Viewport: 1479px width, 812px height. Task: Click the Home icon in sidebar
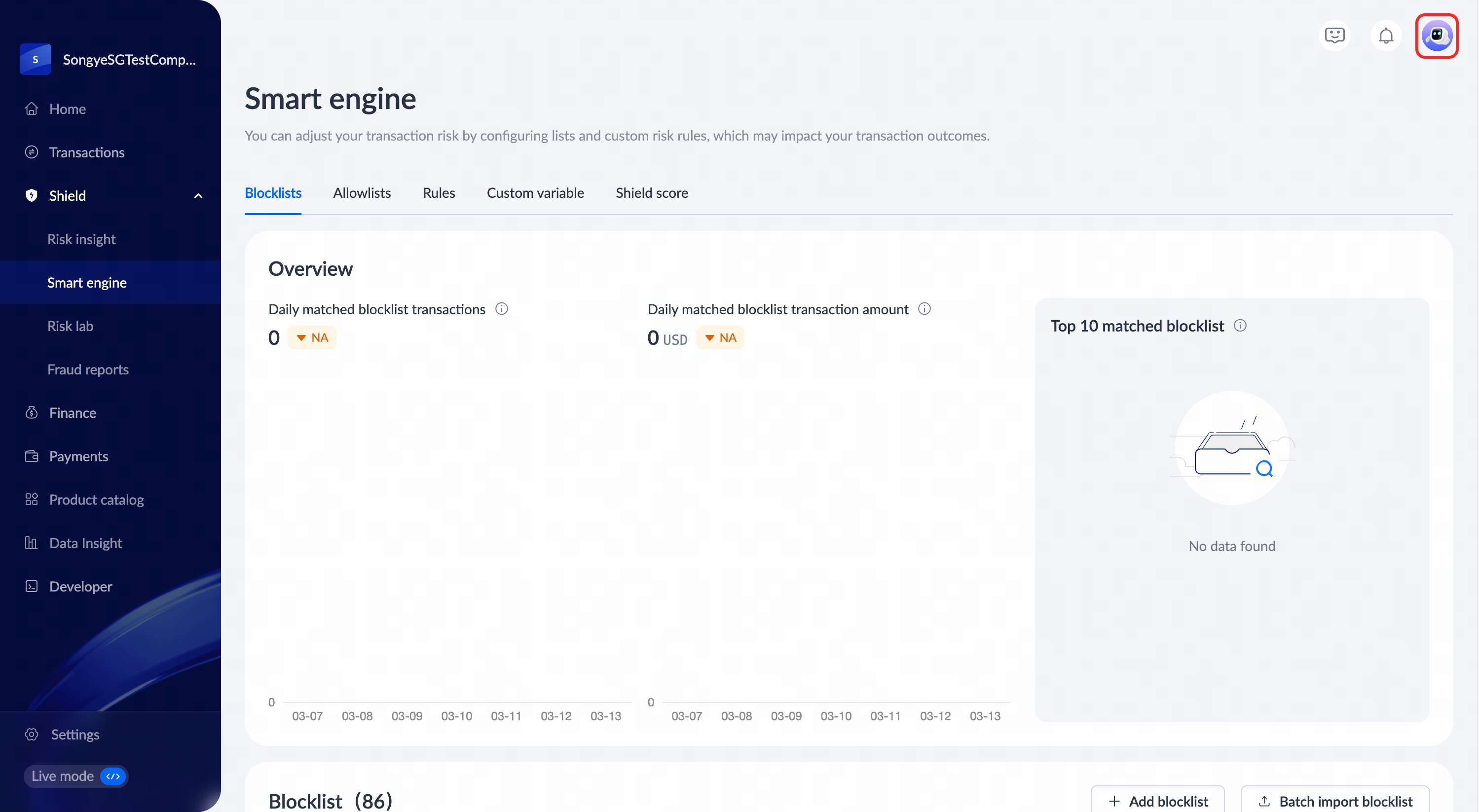32,109
